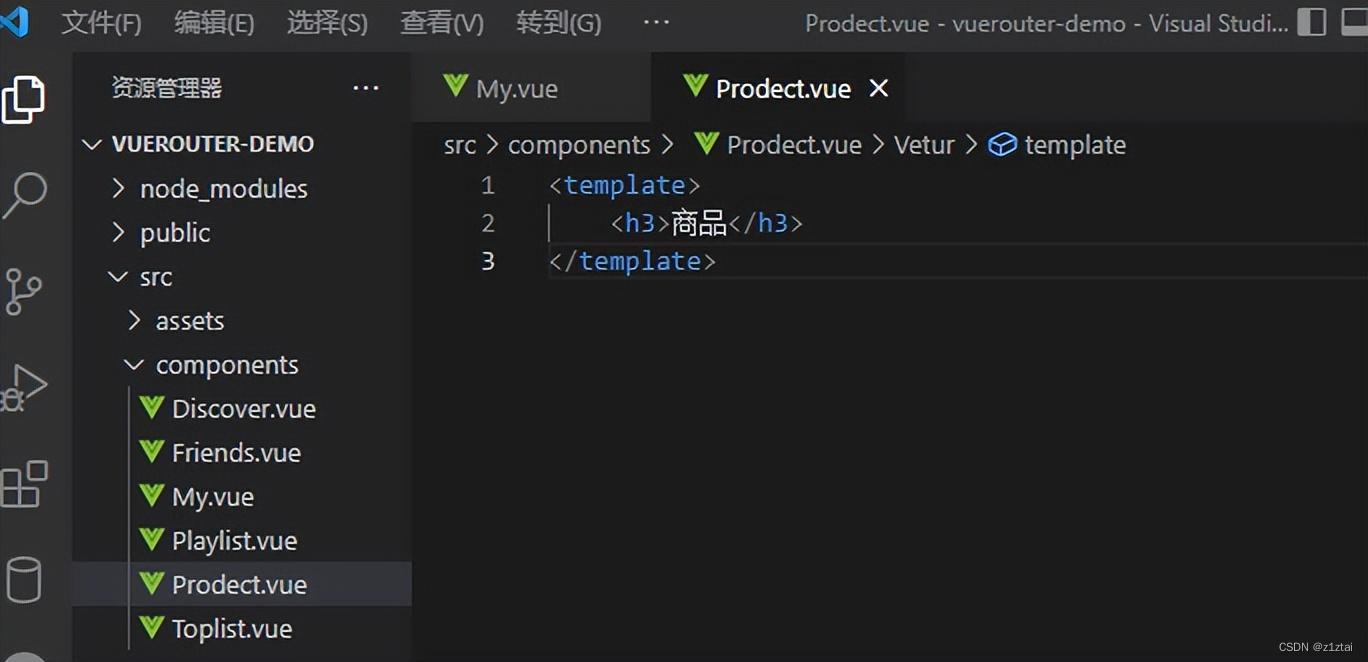
Task: Click src in the breadcrumb path
Action: click(x=459, y=144)
